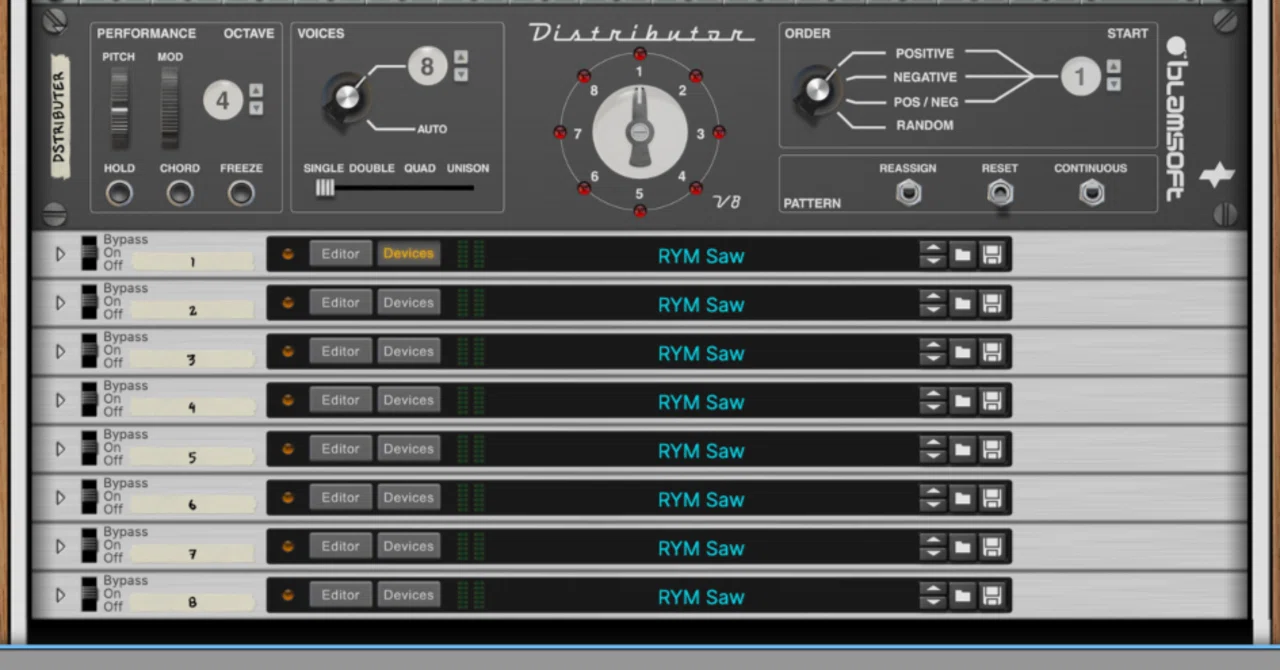This screenshot has height=670, width=1280.
Task: Open the Editor for device 4
Action: click(x=340, y=400)
